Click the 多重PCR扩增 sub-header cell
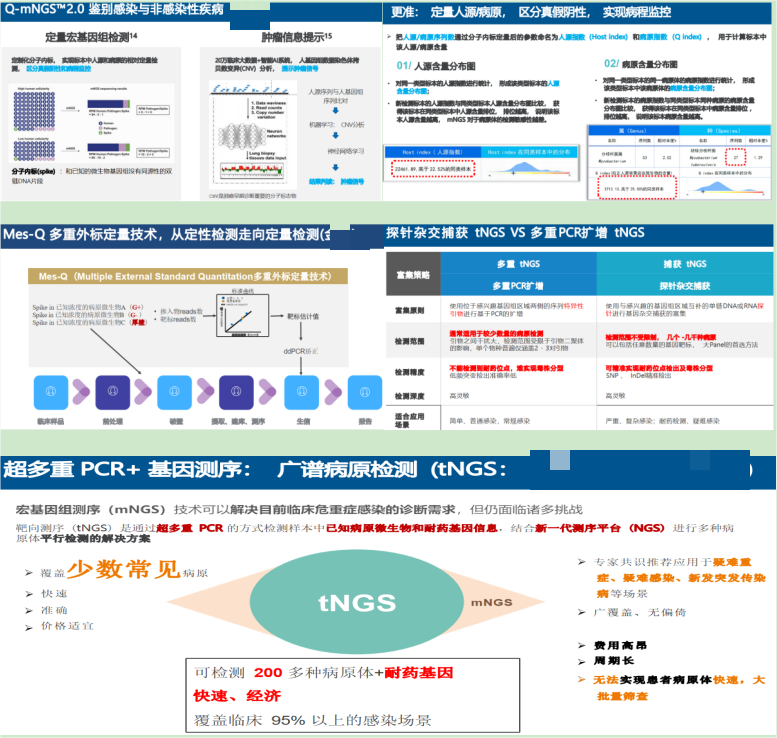Image resolution: width=777 pixels, height=738 pixels. point(518,285)
